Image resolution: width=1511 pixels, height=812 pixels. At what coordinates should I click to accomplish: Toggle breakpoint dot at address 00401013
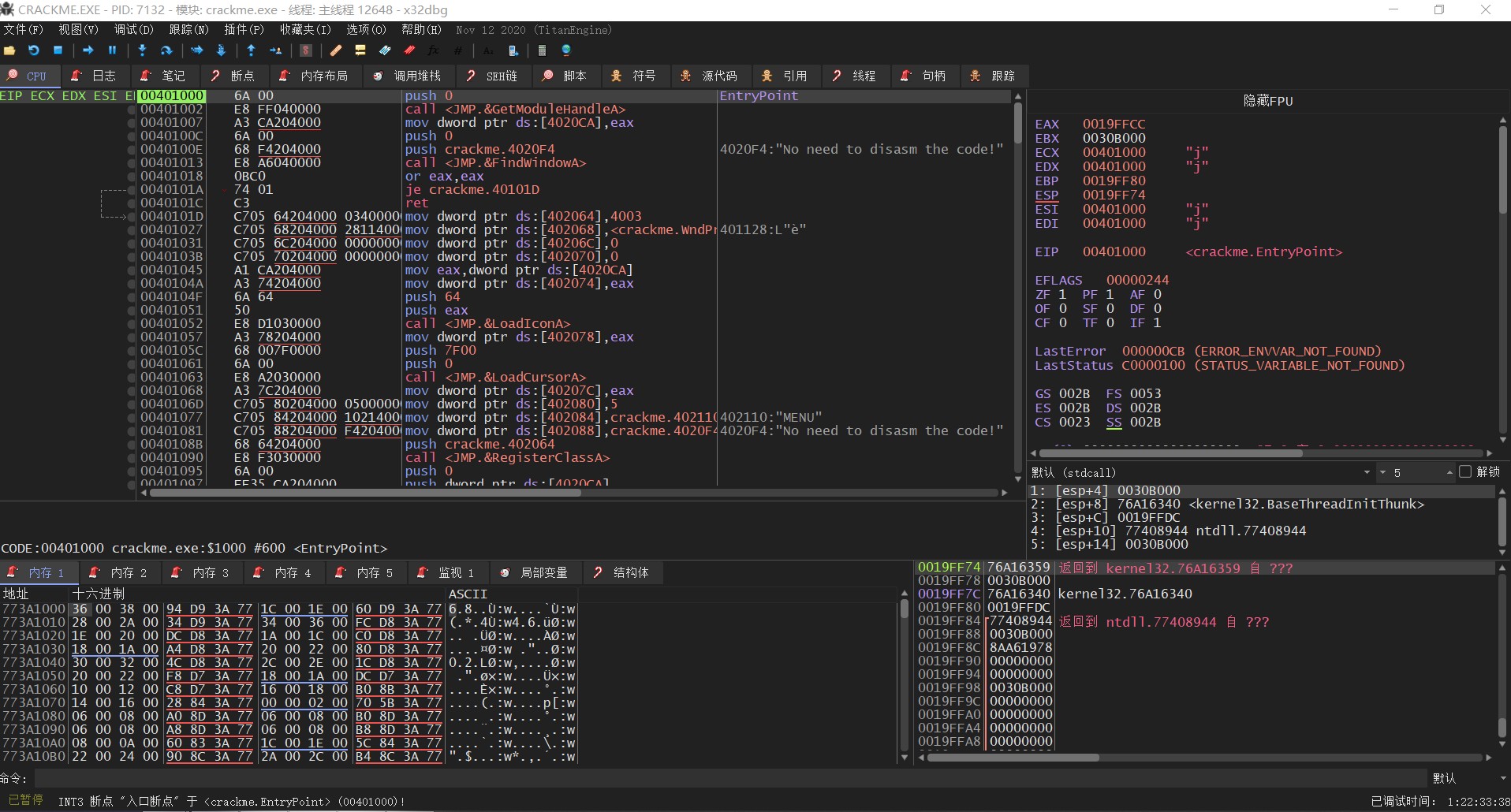(132, 163)
